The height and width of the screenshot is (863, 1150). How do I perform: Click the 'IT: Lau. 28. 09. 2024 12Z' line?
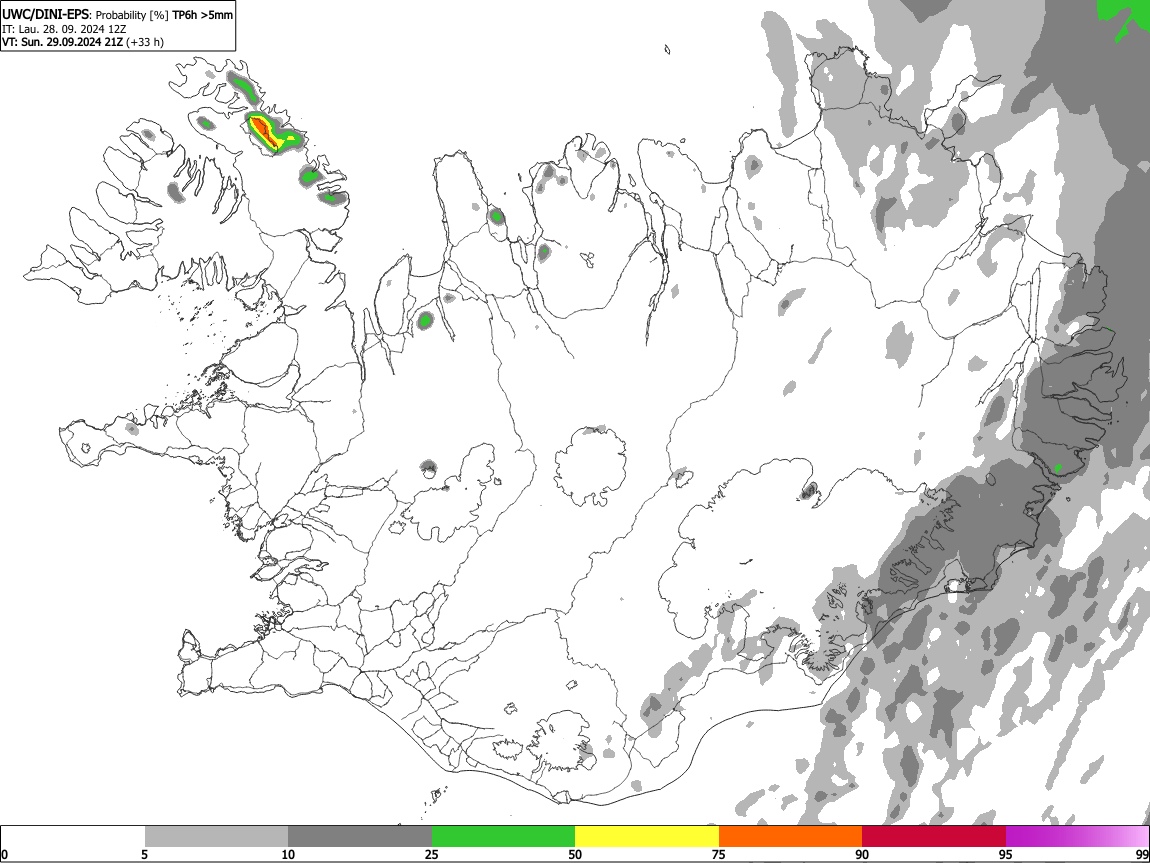click(x=65, y=29)
